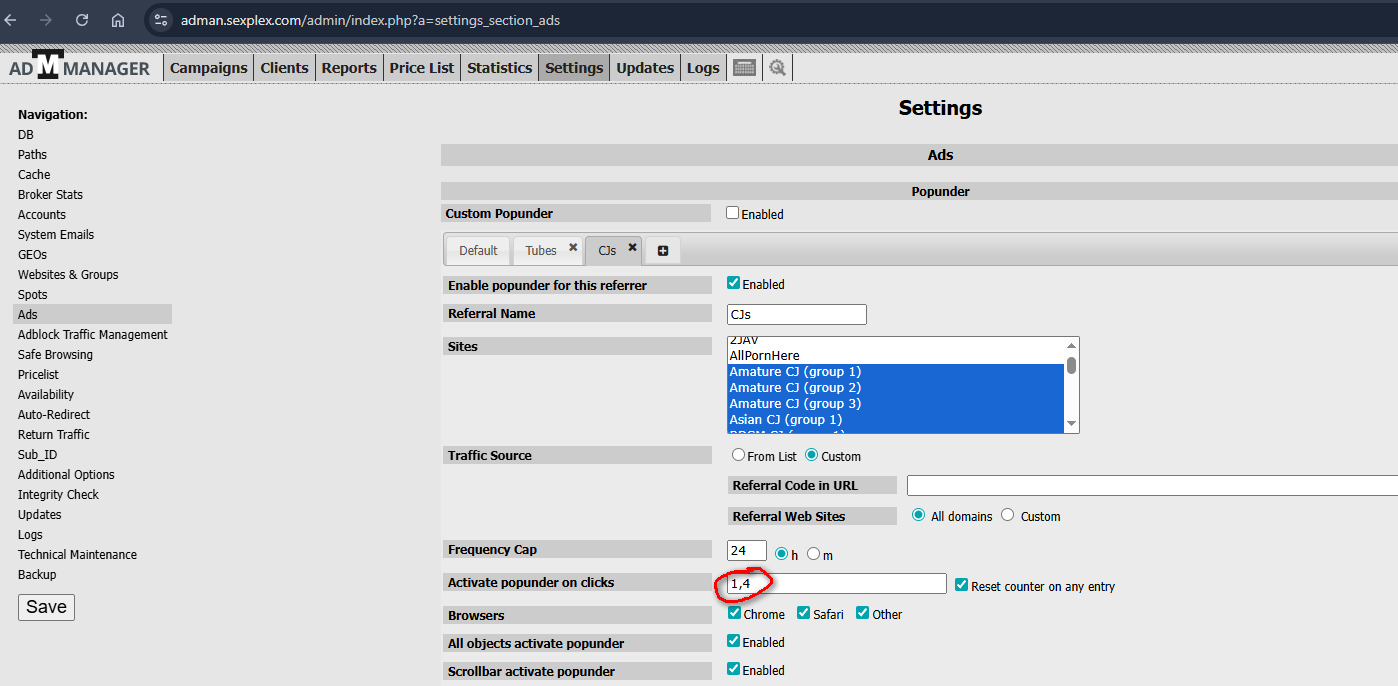Uncheck the Chrome browser checkbox
The height and width of the screenshot is (686, 1398).
(734, 613)
